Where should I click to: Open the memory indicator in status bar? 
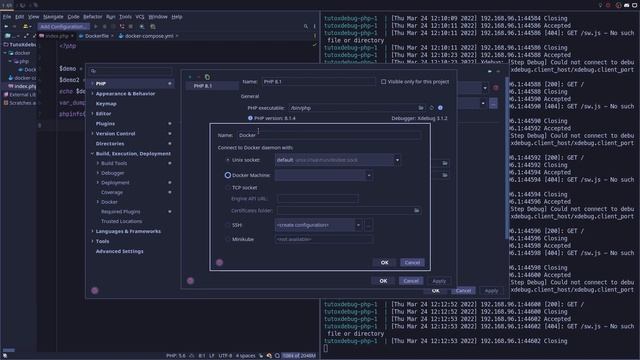299,356
